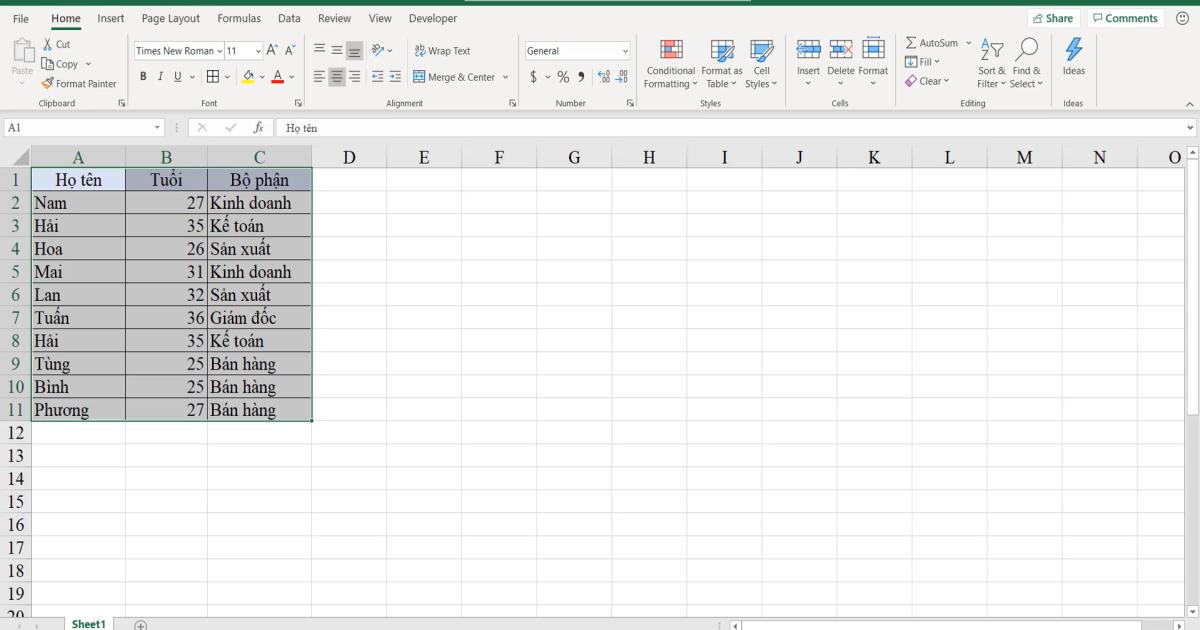Toggle center text alignment
The height and width of the screenshot is (630, 1200).
click(x=334, y=76)
